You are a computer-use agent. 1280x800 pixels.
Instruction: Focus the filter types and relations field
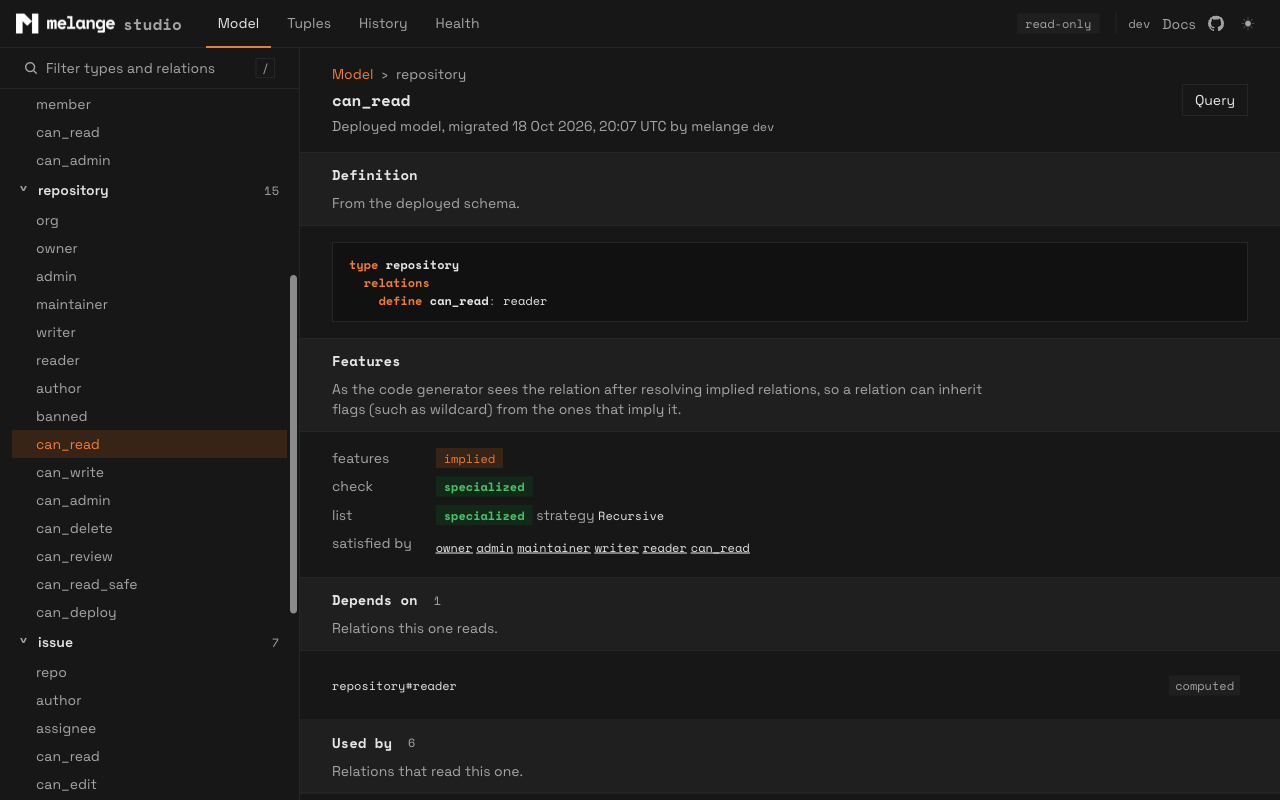150,68
